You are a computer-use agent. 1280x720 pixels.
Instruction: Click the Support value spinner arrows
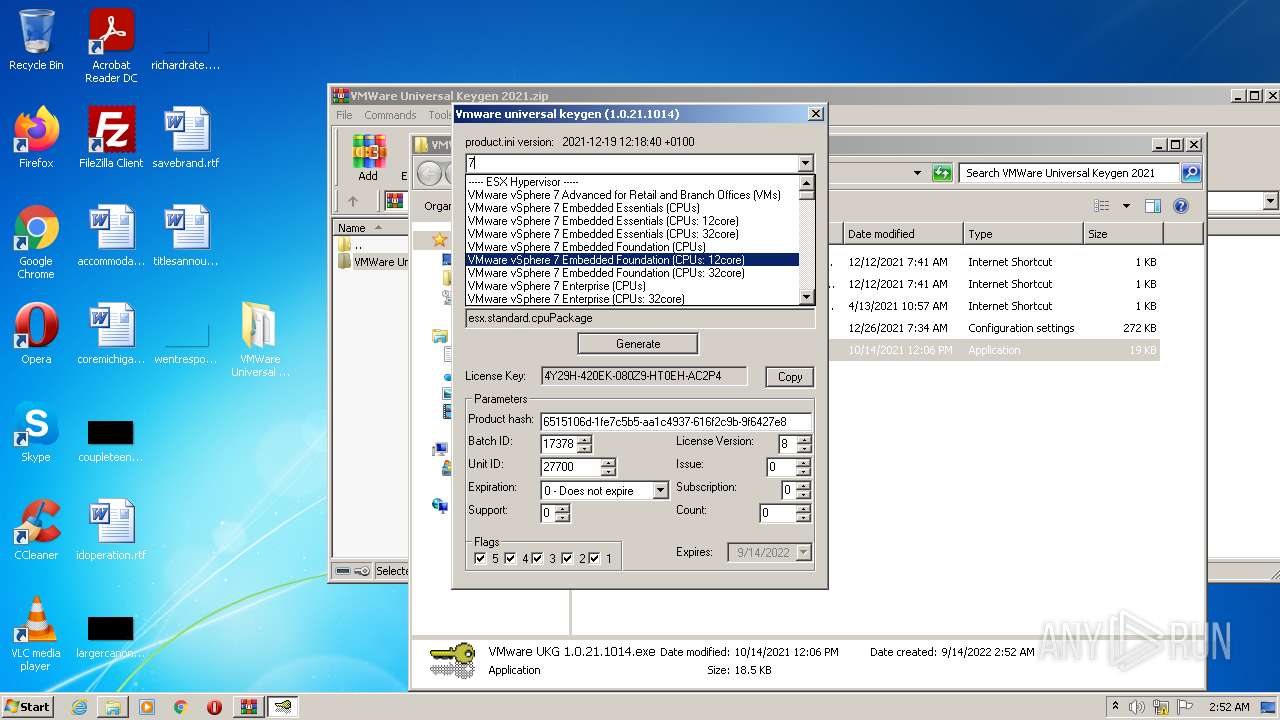click(562, 513)
